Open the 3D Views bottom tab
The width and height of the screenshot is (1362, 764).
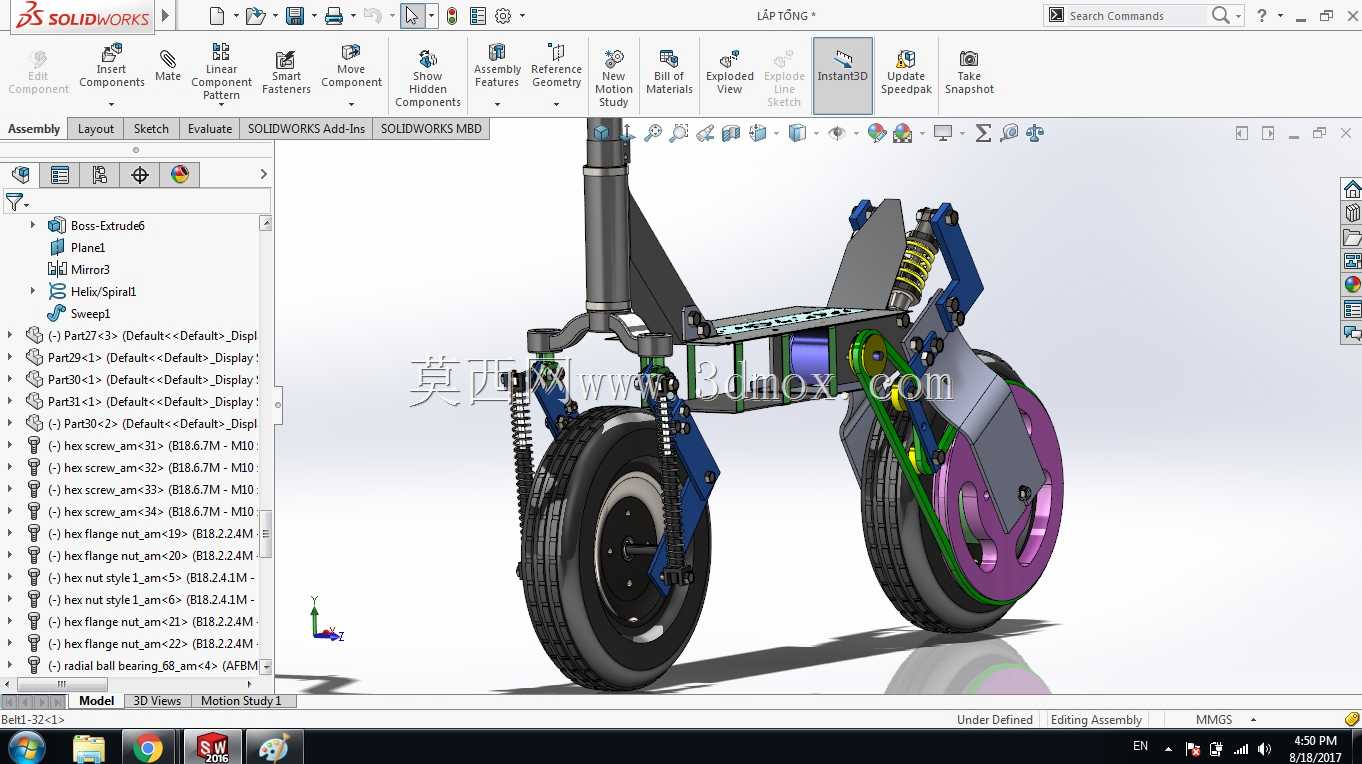157,701
